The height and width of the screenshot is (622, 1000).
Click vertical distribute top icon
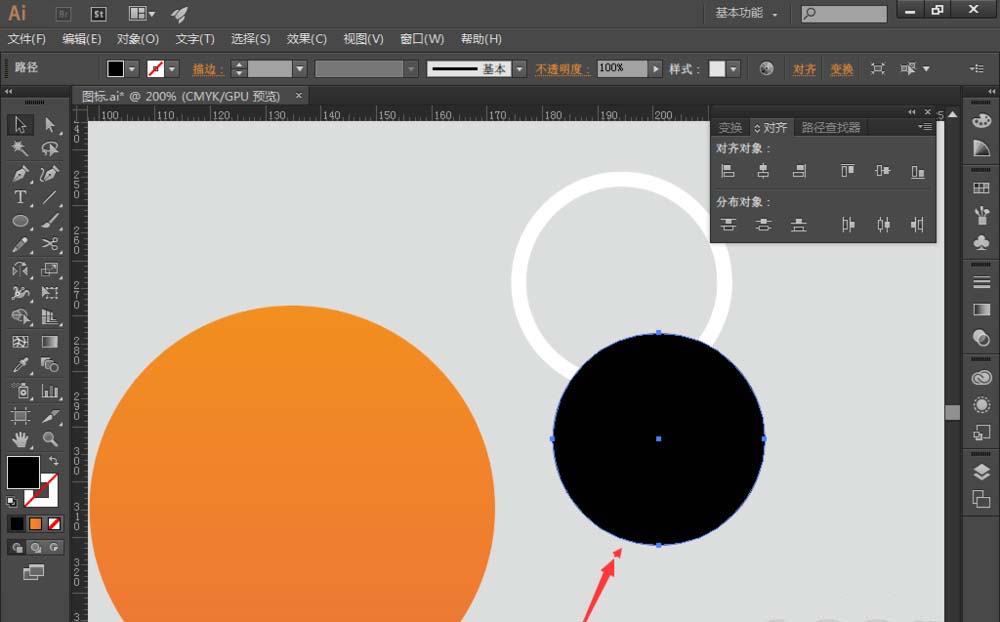pyautogui.click(x=728, y=225)
